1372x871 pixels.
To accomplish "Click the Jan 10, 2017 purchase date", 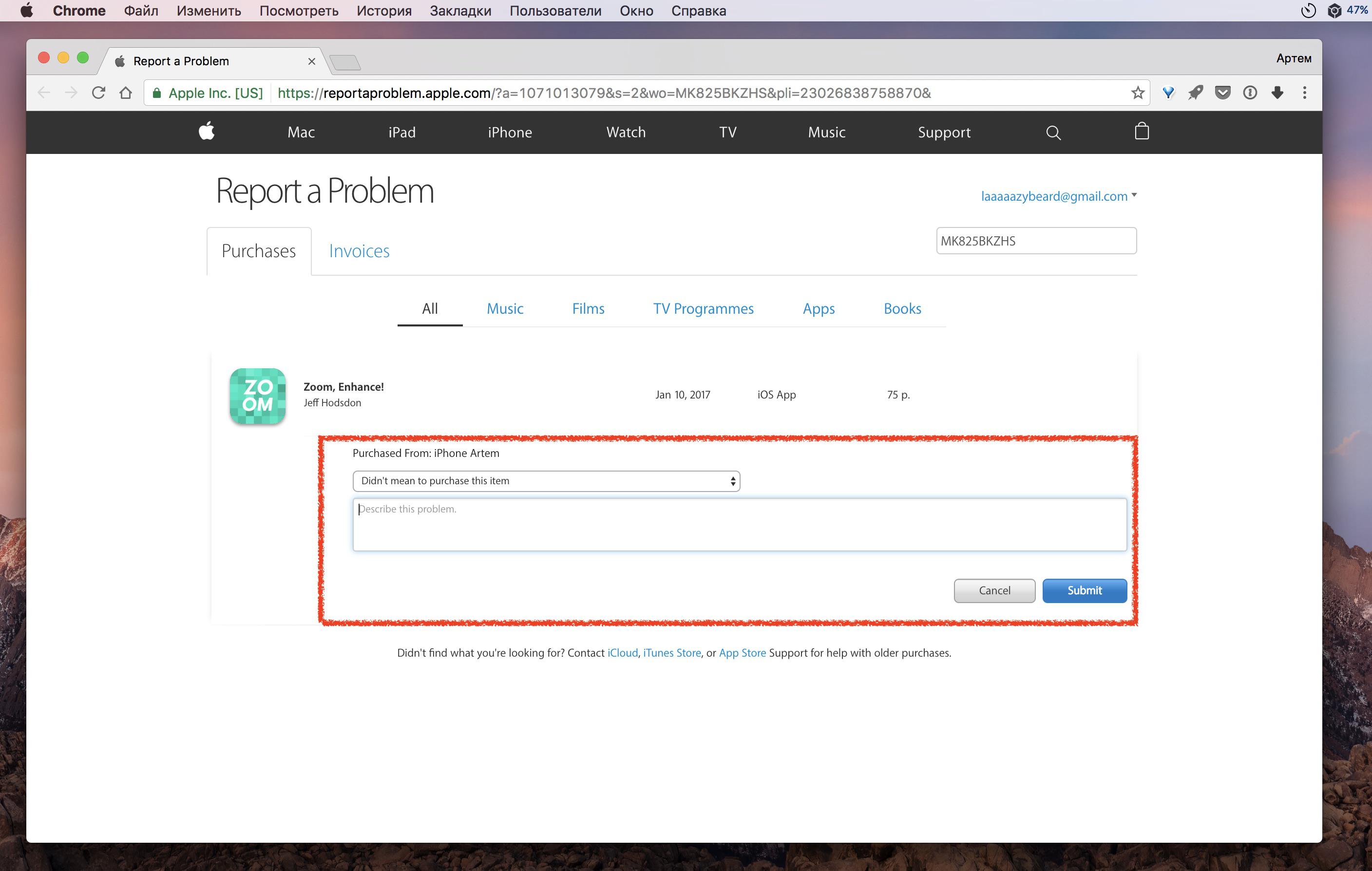I will (683, 395).
